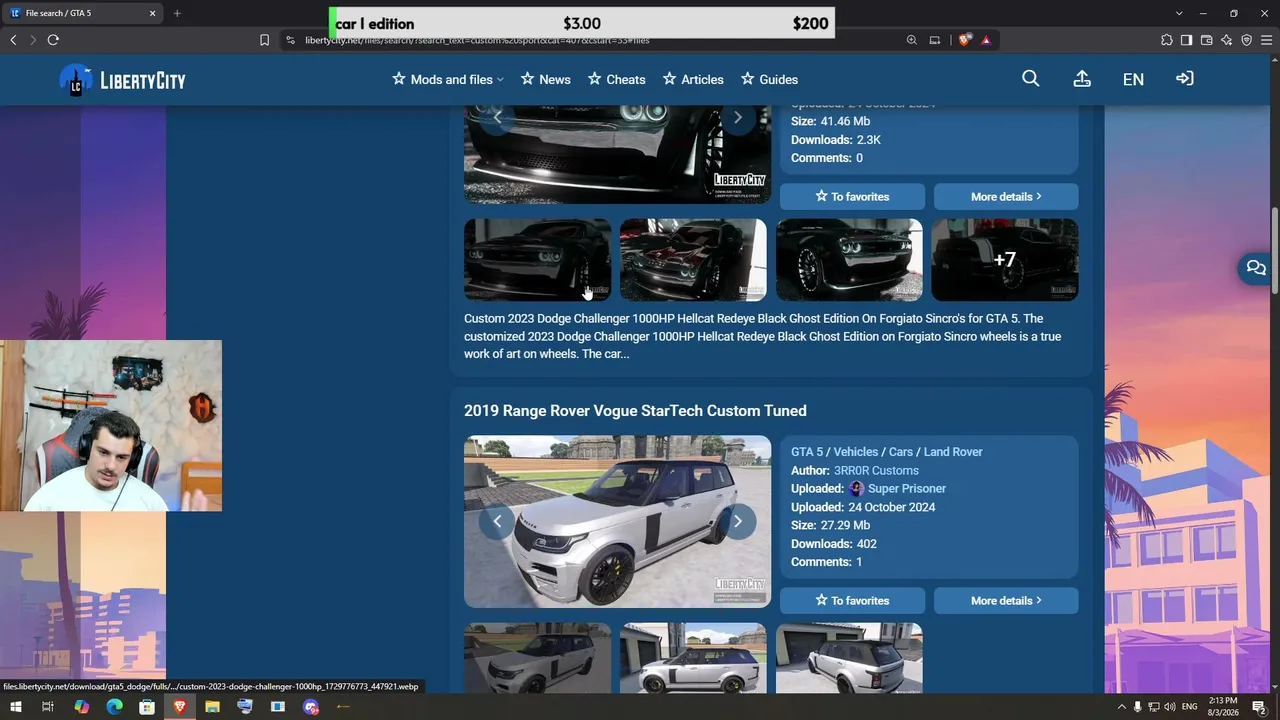Open the 2019 Range Rover Vogue StarTech title
Viewport: 1280px width, 720px height.
pos(635,411)
